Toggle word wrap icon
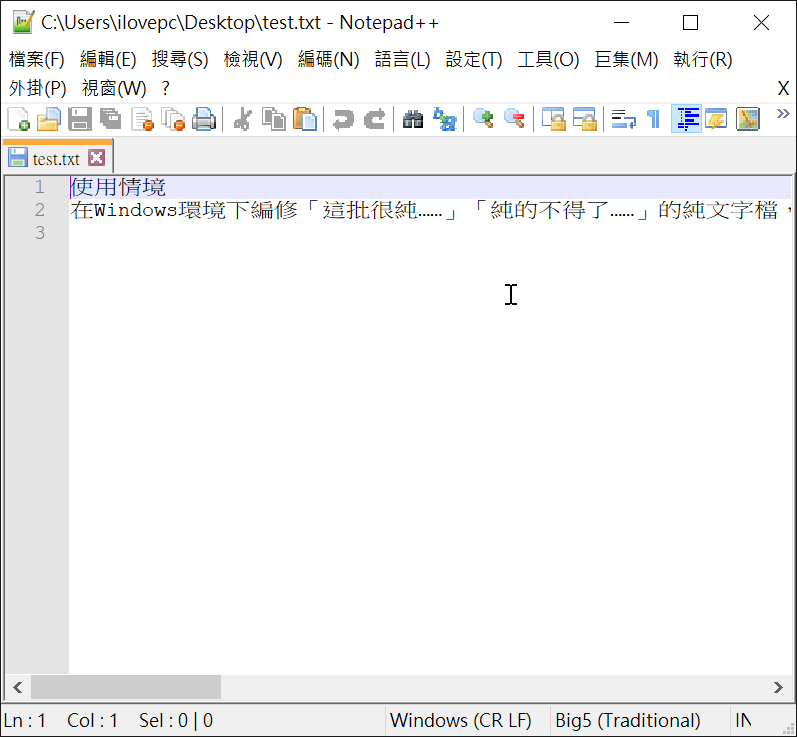 [623, 119]
